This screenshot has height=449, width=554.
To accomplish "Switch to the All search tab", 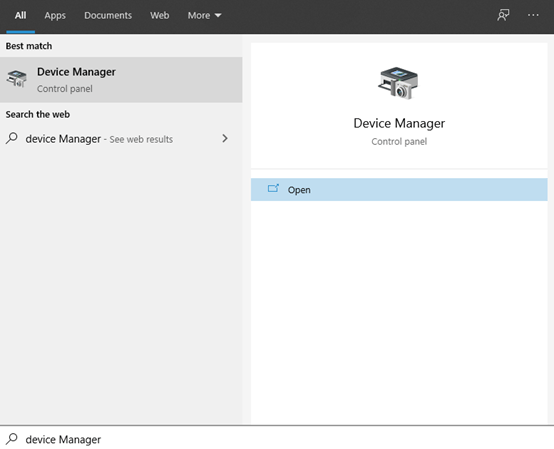I will tap(20, 16).
